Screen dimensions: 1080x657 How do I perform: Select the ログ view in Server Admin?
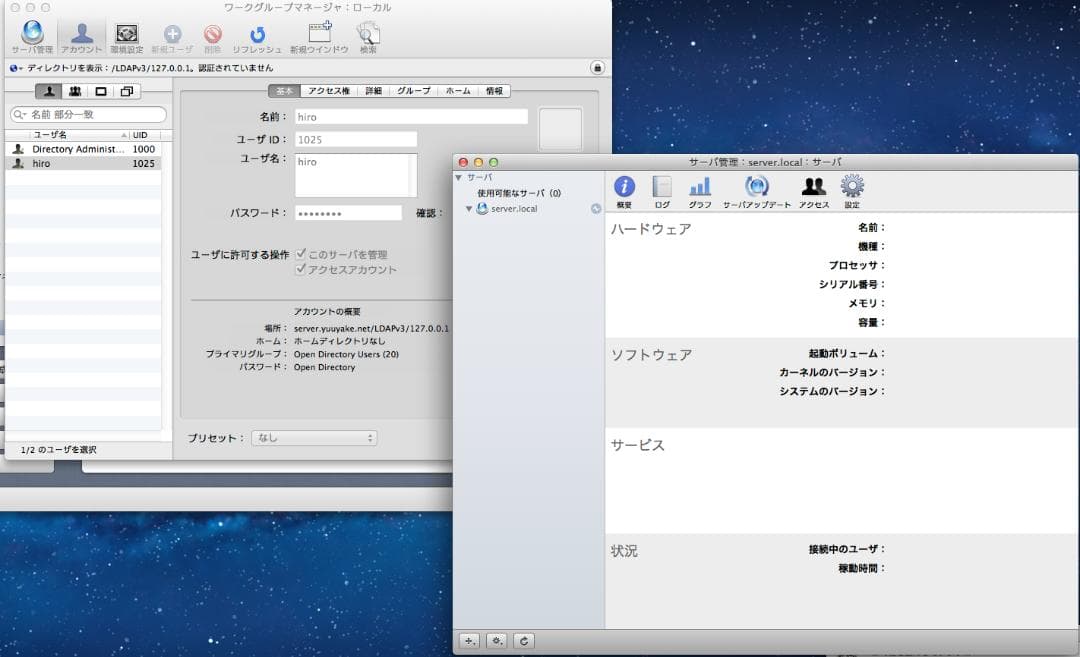click(x=660, y=189)
